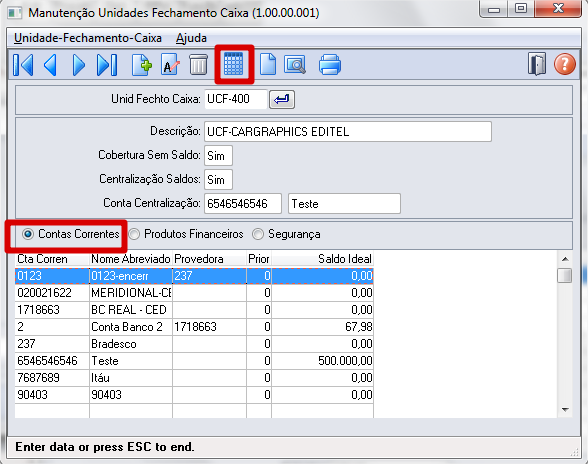Print using the printer icon
The height and width of the screenshot is (464, 588).
[x=330, y=65]
